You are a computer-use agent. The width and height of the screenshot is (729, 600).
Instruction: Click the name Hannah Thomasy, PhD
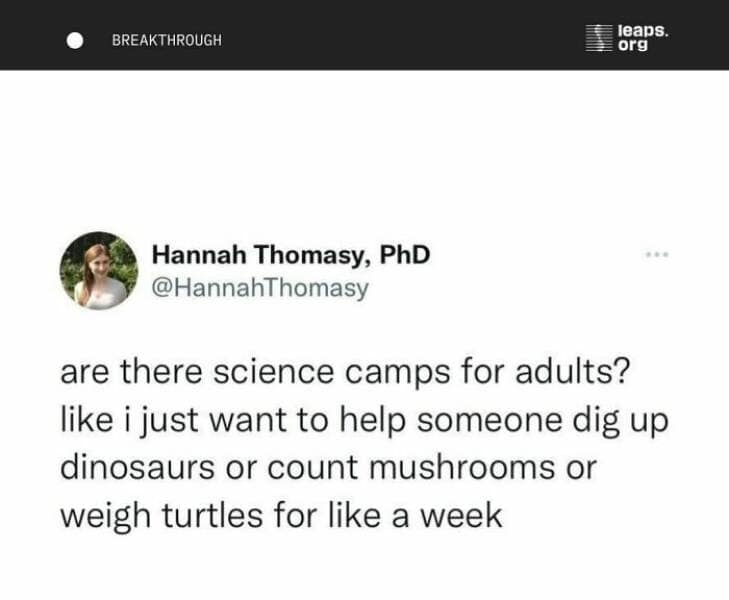[x=290, y=255]
